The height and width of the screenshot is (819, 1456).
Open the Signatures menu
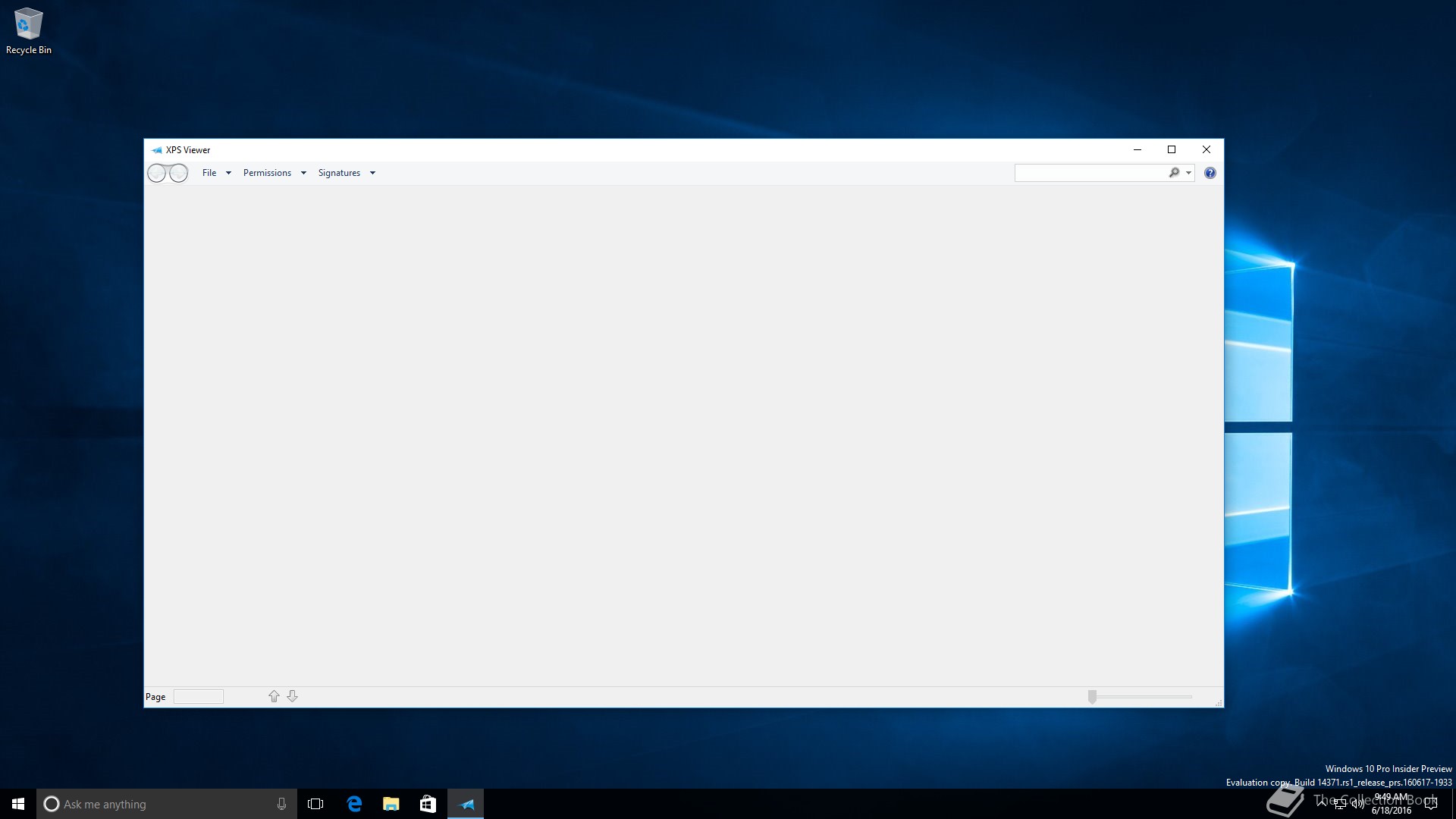pos(339,173)
